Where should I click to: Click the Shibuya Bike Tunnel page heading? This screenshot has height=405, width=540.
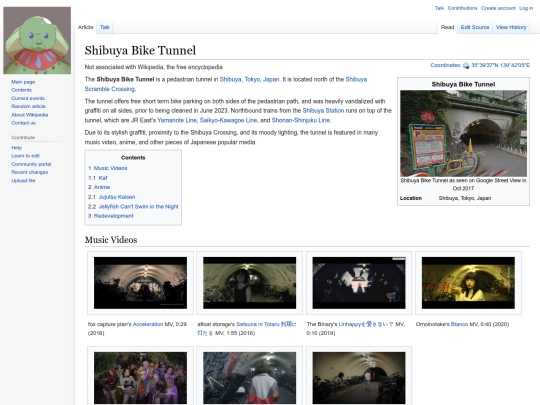(x=140, y=50)
